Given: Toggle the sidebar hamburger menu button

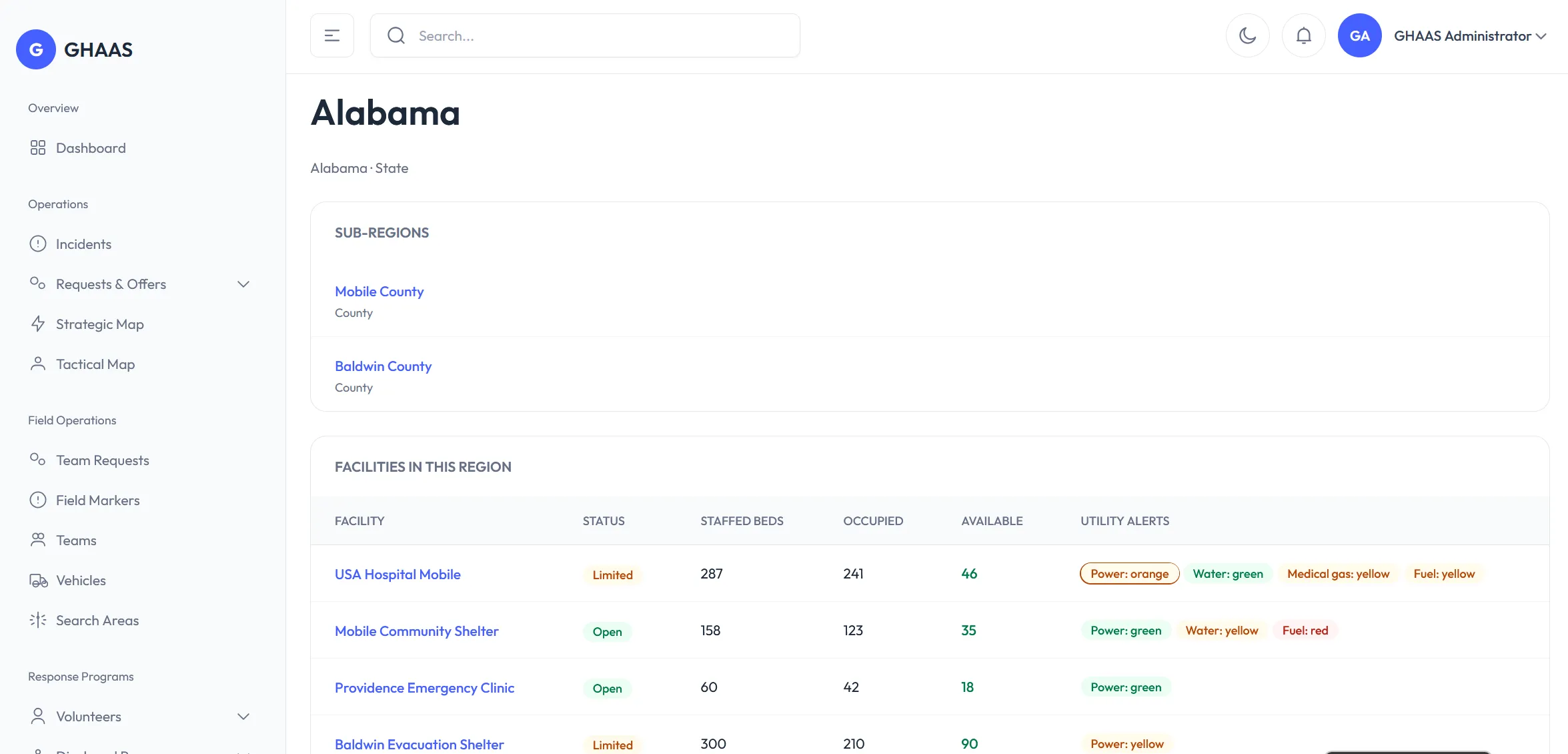Looking at the screenshot, I should point(332,35).
